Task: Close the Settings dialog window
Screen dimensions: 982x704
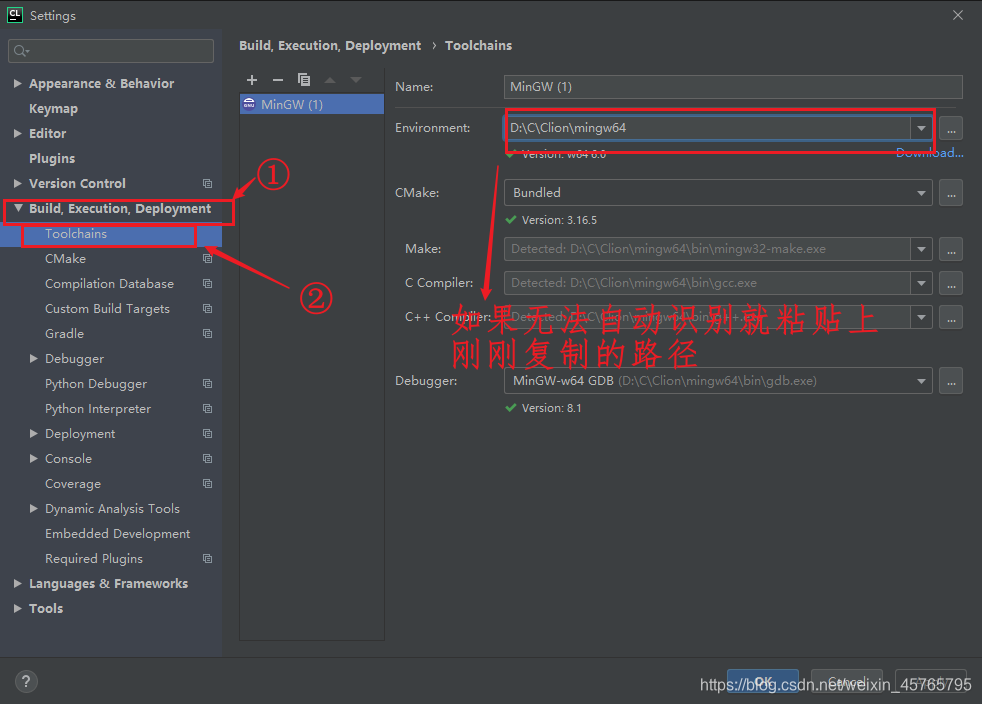Action: click(x=958, y=15)
